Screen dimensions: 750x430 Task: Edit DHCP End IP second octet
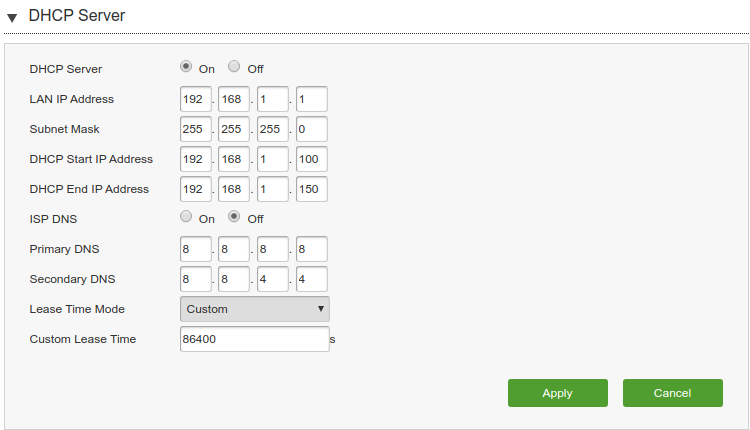point(234,189)
